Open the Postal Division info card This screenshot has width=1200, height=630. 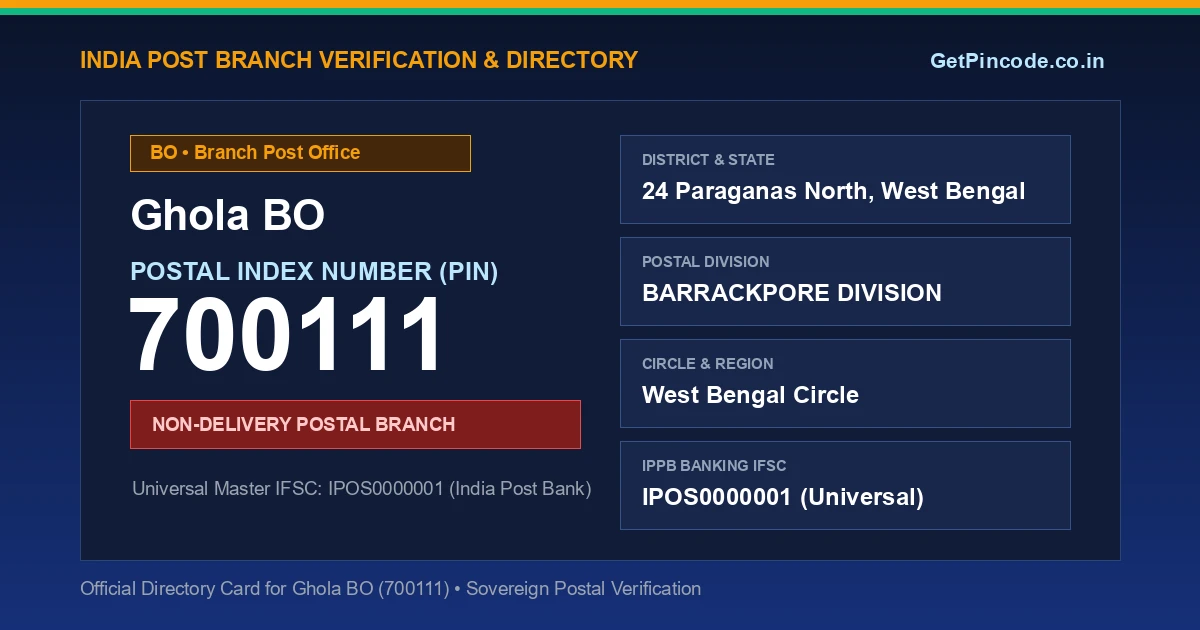[845, 281]
